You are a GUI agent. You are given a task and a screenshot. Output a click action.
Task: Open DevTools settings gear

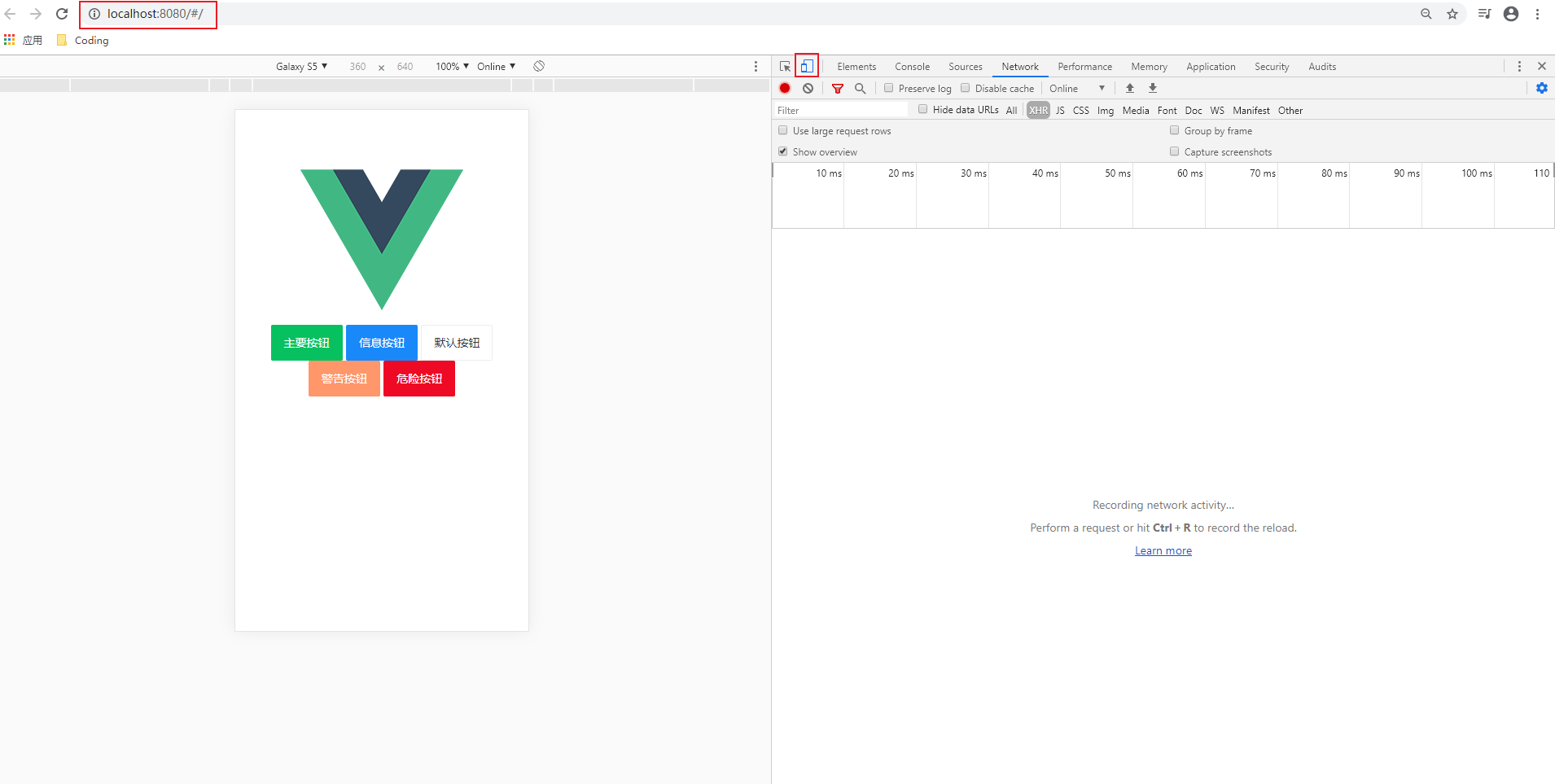(1541, 88)
